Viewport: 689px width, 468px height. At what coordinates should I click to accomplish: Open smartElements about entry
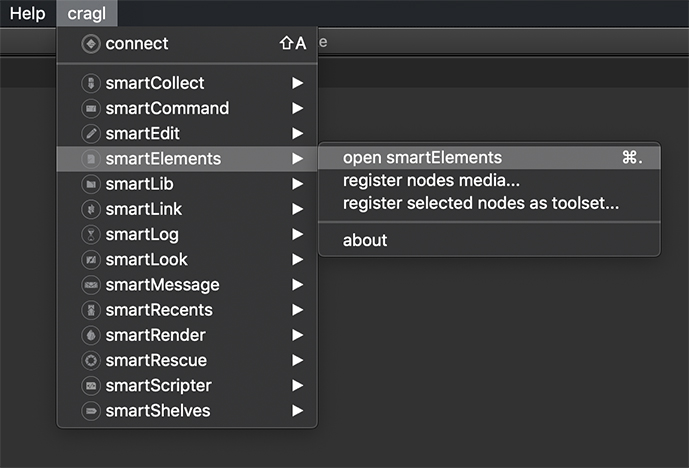pos(365,240)
